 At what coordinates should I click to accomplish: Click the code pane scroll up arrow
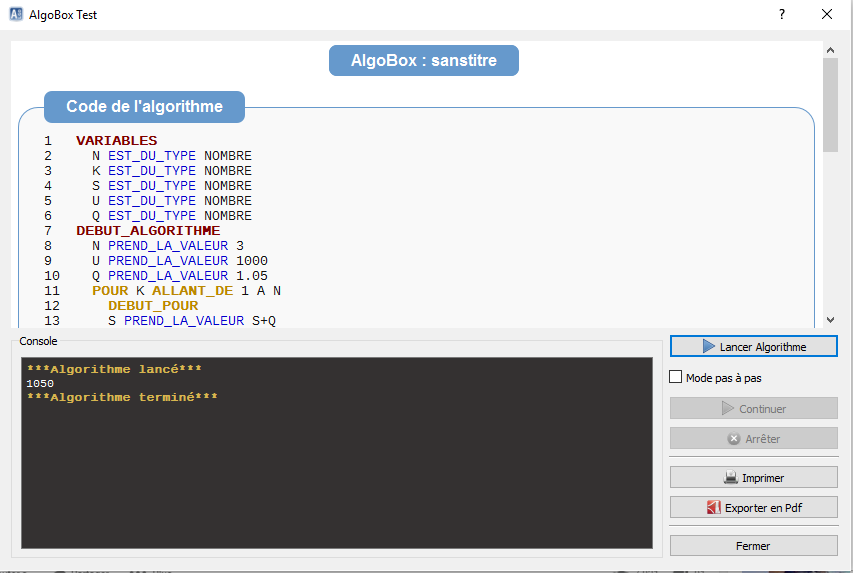(x=830, y=49)
